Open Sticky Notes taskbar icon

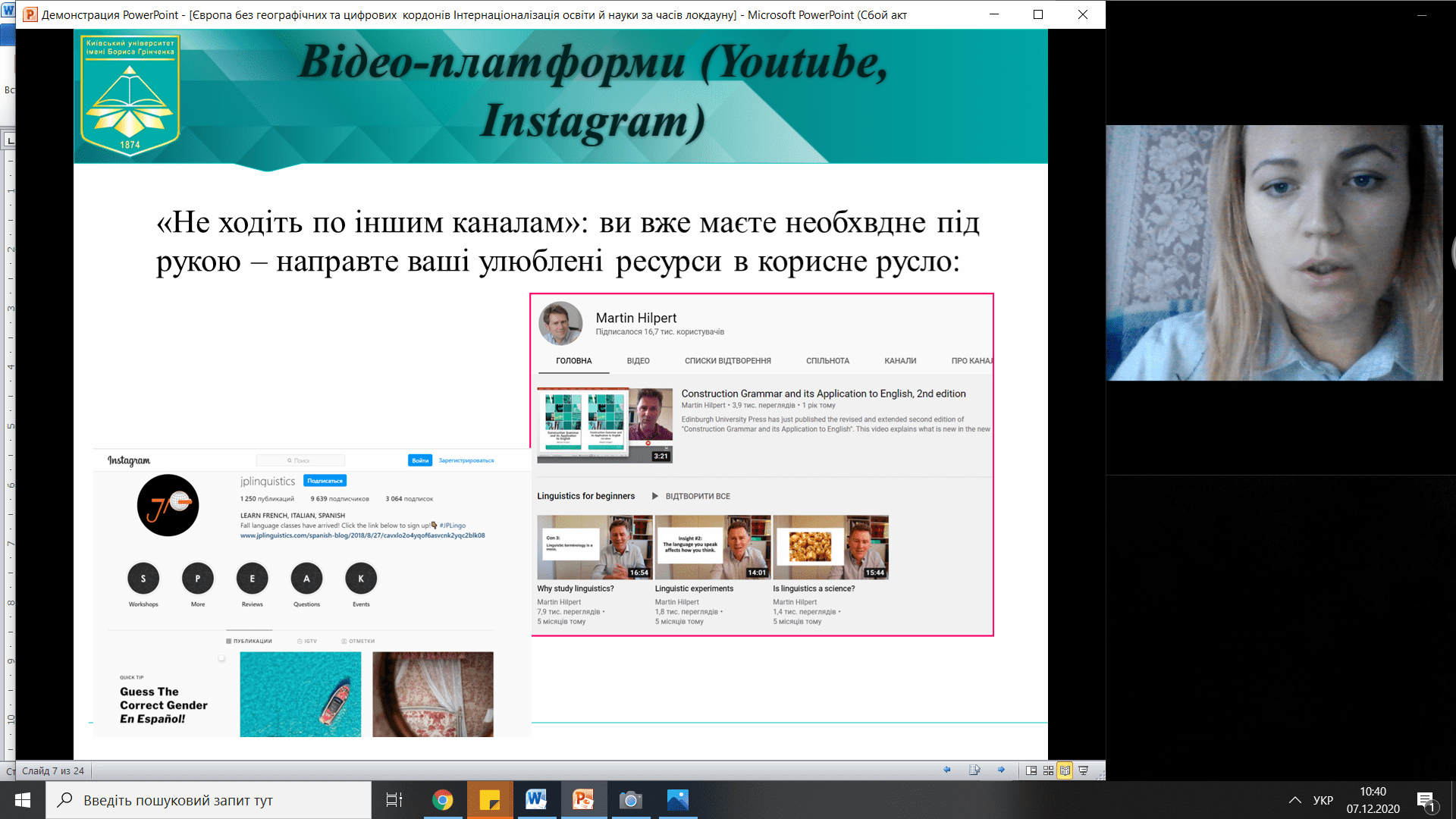[490, 800]
